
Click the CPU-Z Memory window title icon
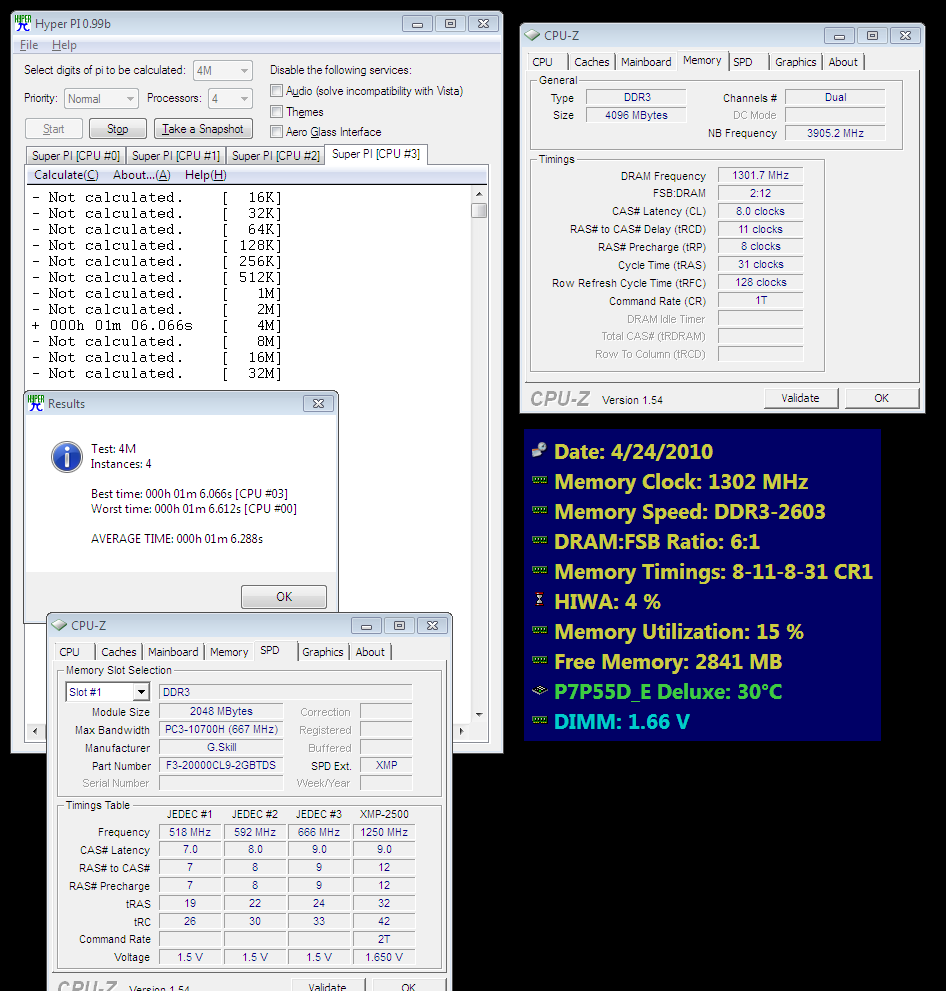pos(533,35)
